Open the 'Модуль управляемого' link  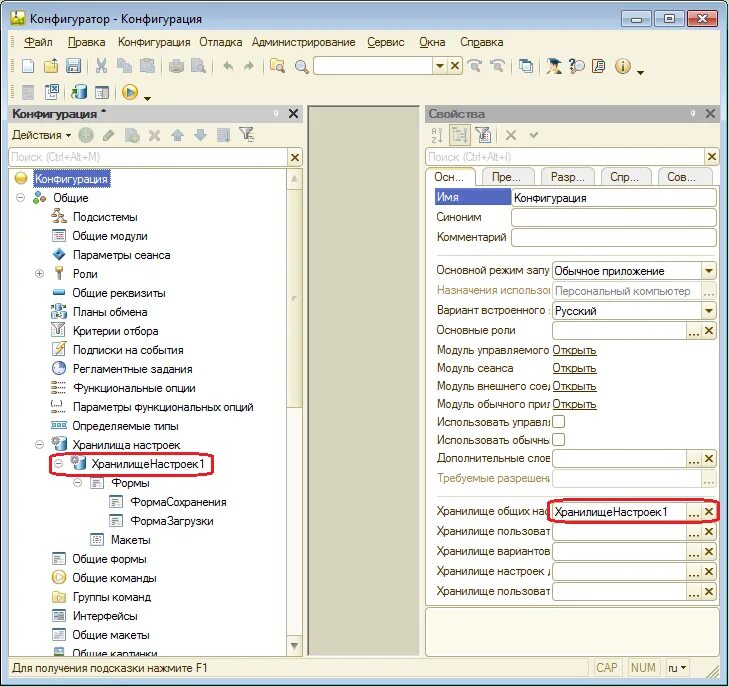pyautogui.click(x=574, y=350)
